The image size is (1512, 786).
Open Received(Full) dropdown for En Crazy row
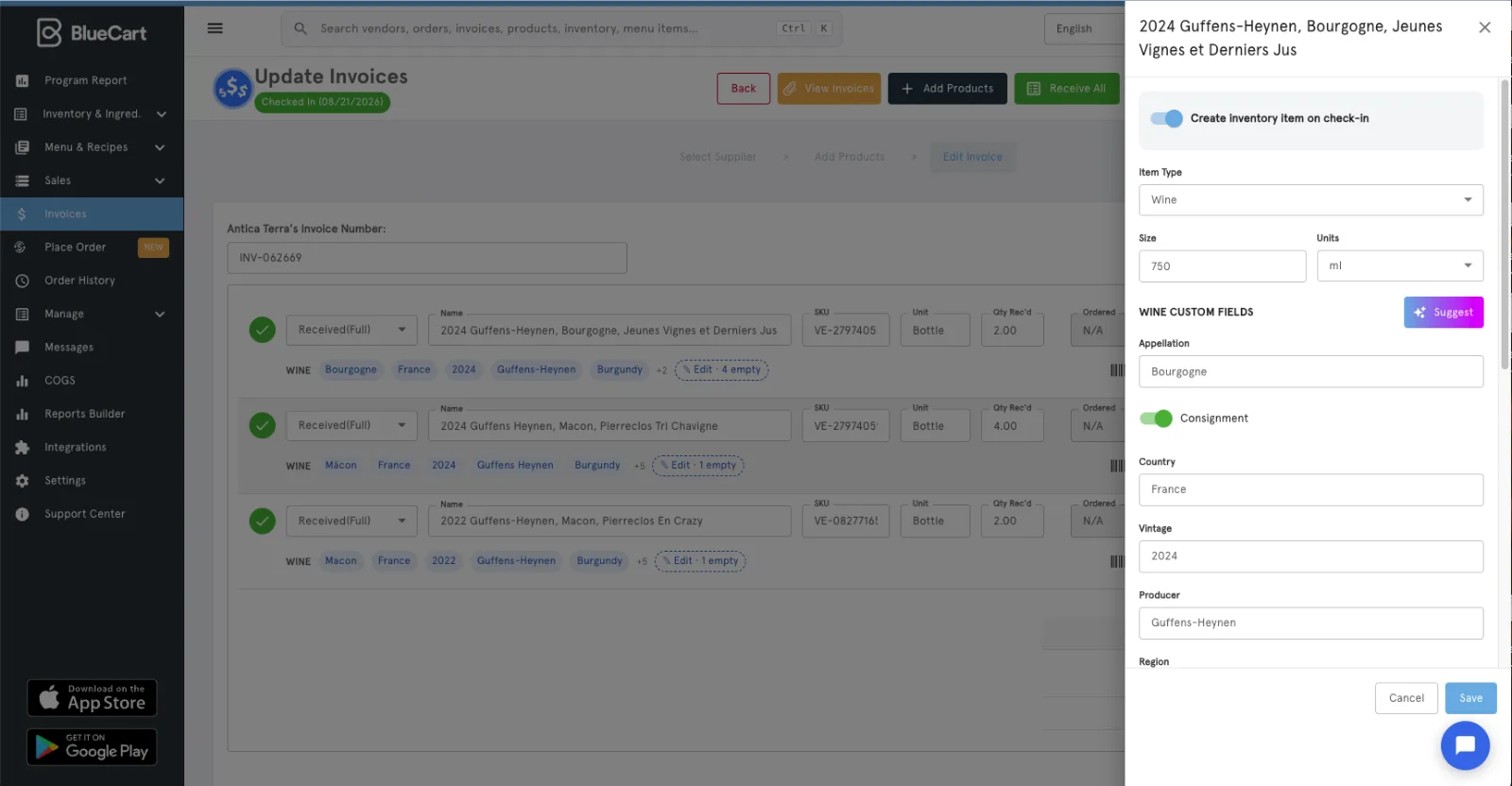click(x=352, y=521)
